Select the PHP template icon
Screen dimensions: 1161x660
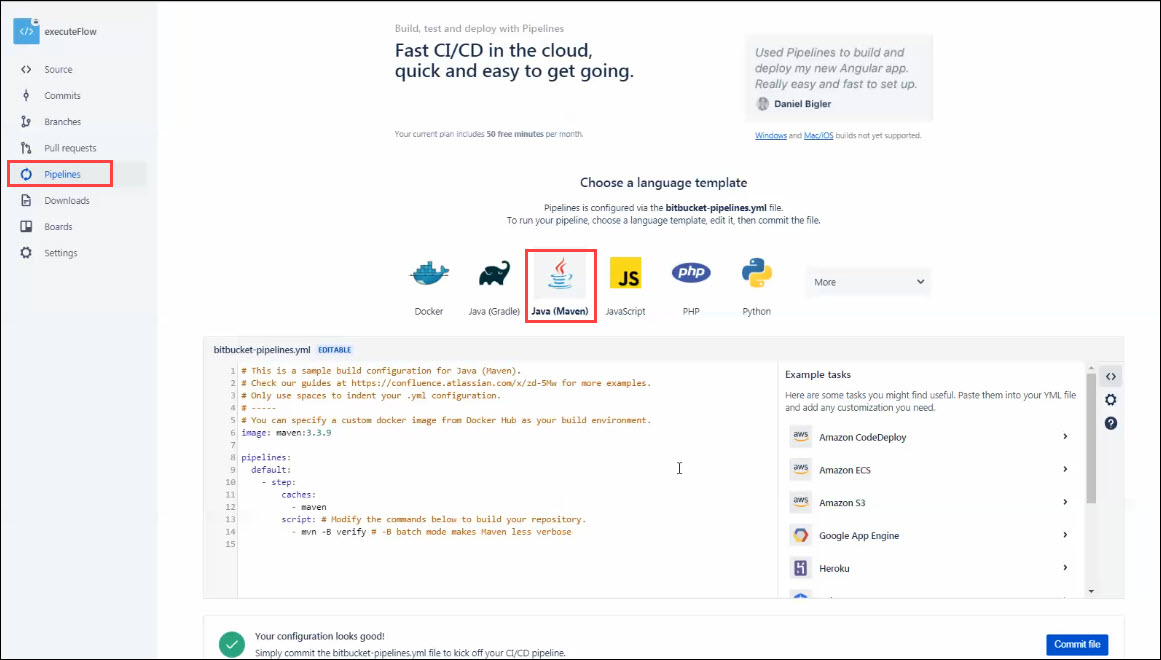tap(691, 273)
